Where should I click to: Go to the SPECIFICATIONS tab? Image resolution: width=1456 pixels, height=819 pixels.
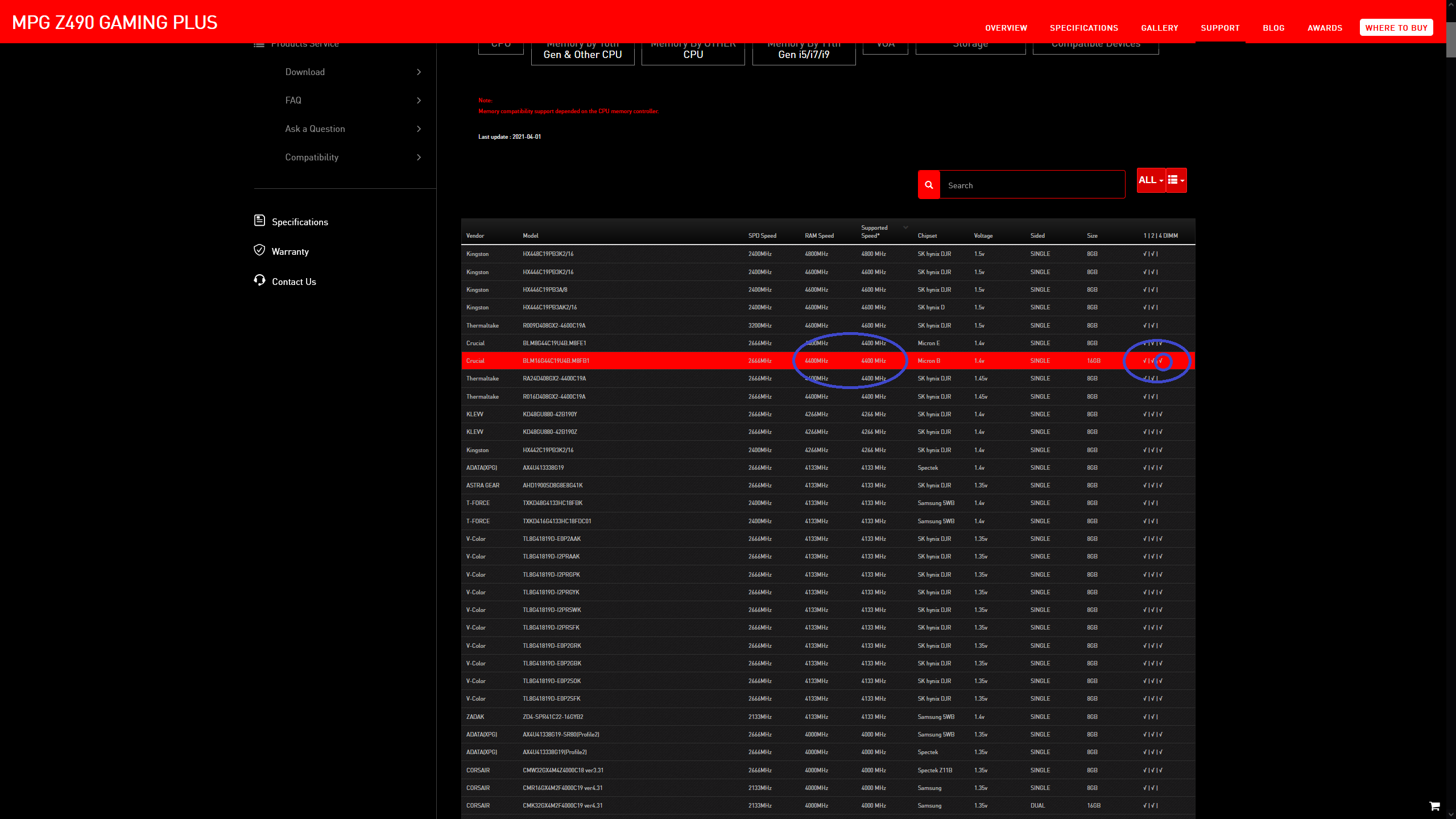pos(1084,28)
